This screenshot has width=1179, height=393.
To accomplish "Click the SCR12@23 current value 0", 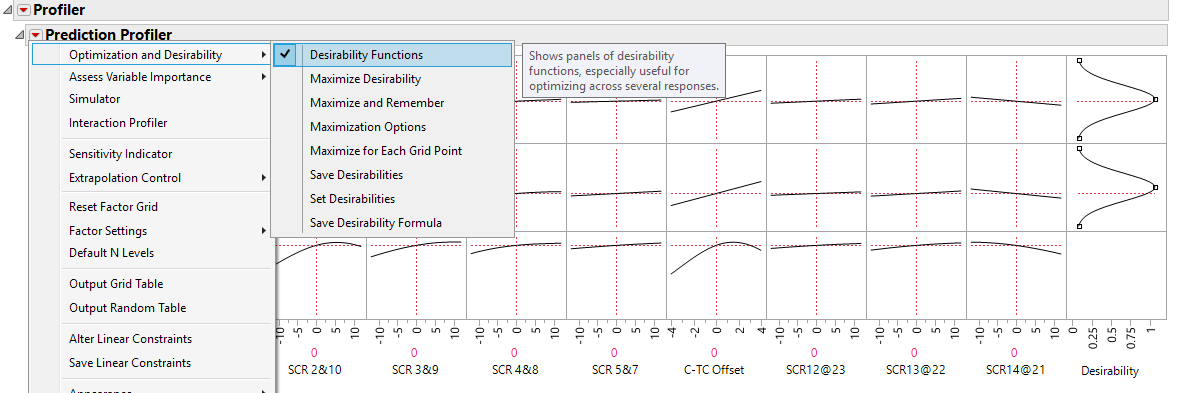I will 814,352.
